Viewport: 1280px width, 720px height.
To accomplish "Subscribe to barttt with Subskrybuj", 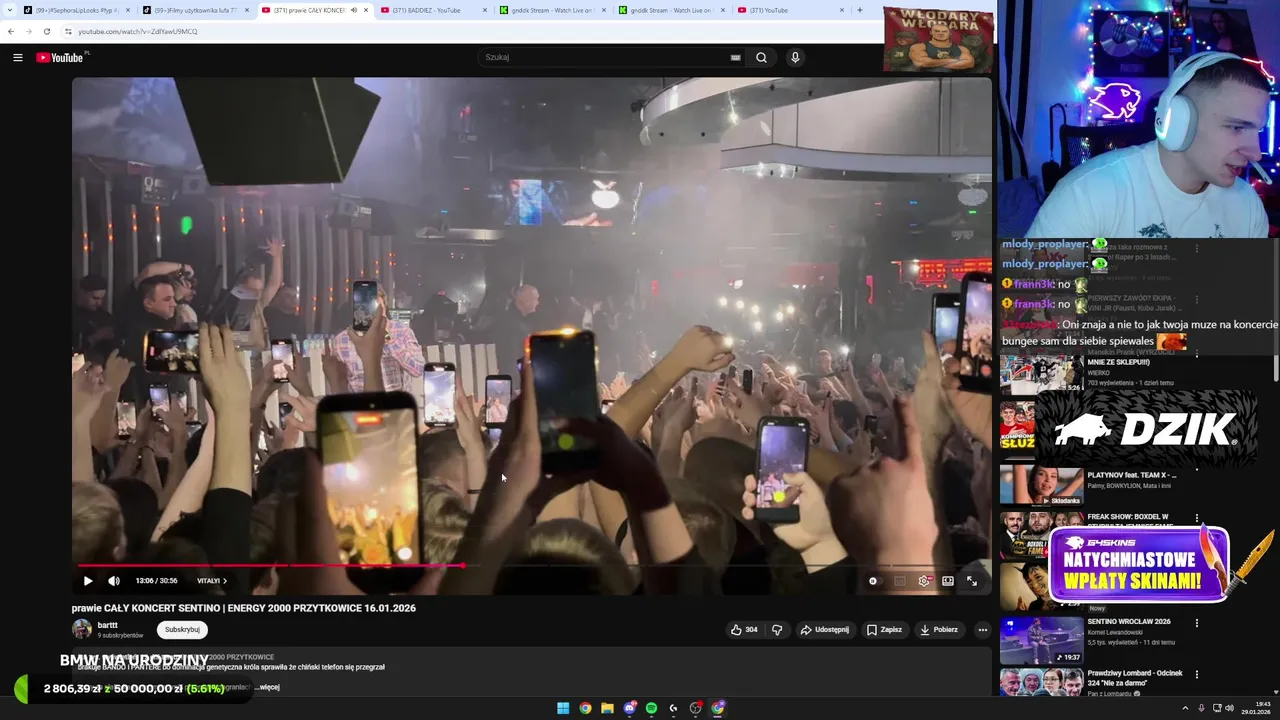I will click(x=182, y=630).
